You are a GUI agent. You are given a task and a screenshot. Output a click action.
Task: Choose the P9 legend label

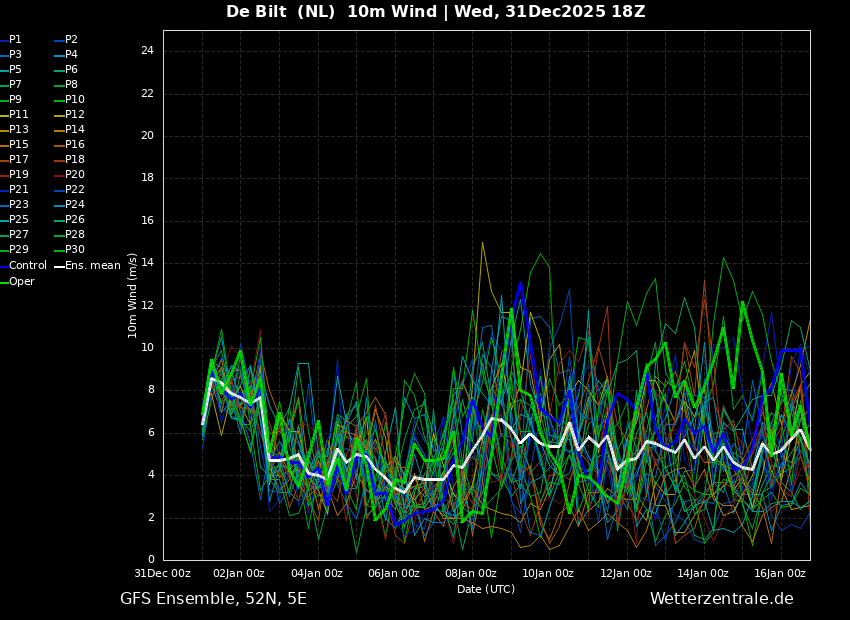[x=11, y=100]
